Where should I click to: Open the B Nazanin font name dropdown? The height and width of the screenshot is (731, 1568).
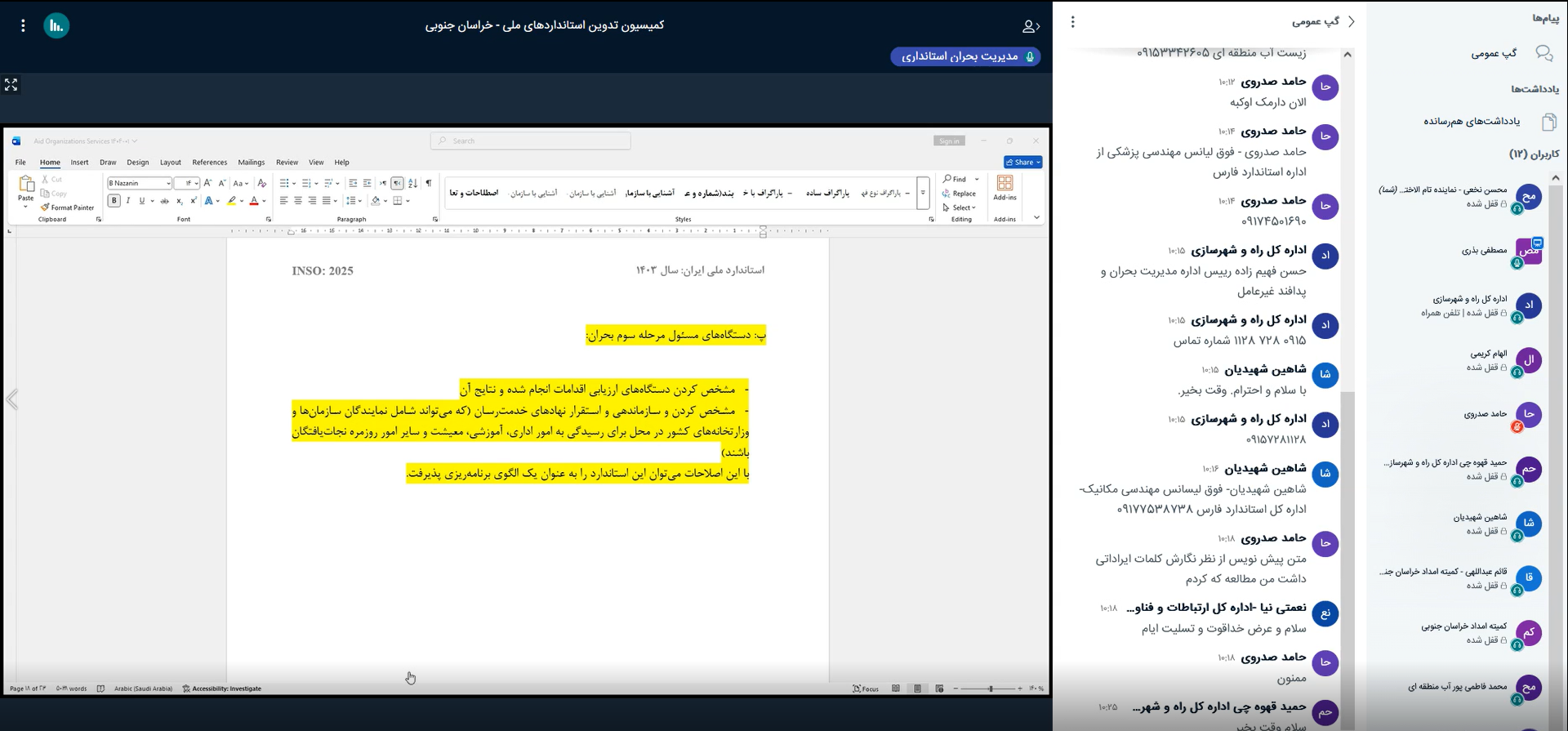168,183
